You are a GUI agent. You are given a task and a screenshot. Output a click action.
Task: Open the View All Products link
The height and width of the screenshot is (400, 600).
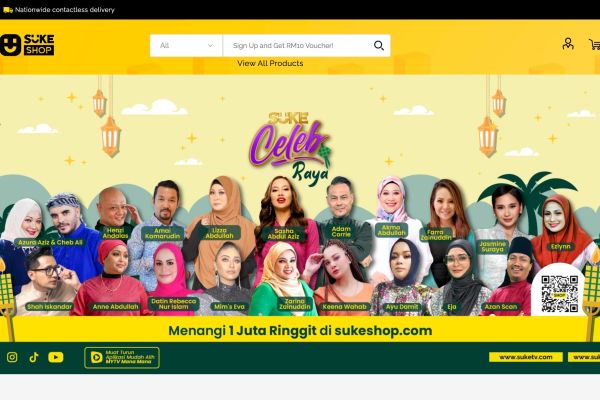coord(270,63)
